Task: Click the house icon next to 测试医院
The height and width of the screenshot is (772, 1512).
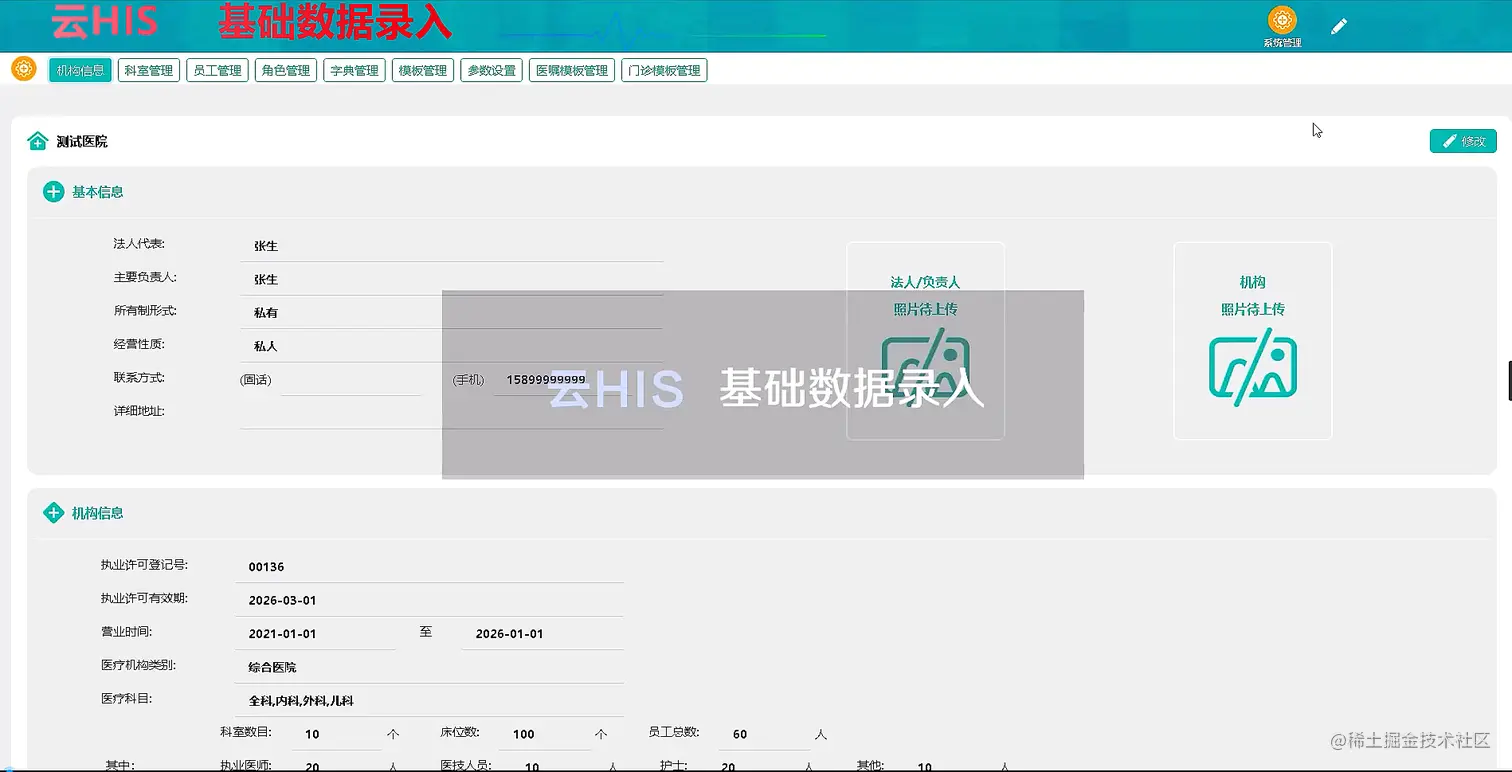Action: [37, 141]
